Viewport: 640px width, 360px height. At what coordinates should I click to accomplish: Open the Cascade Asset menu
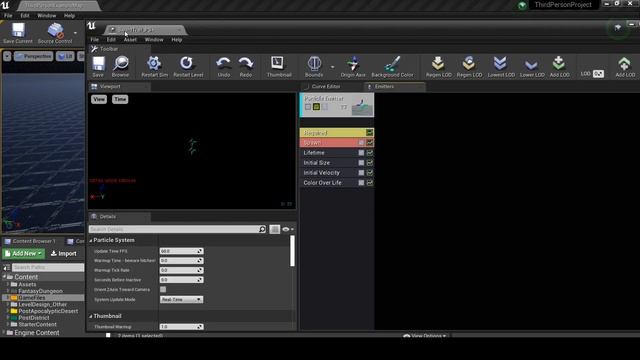click(130, 40)
